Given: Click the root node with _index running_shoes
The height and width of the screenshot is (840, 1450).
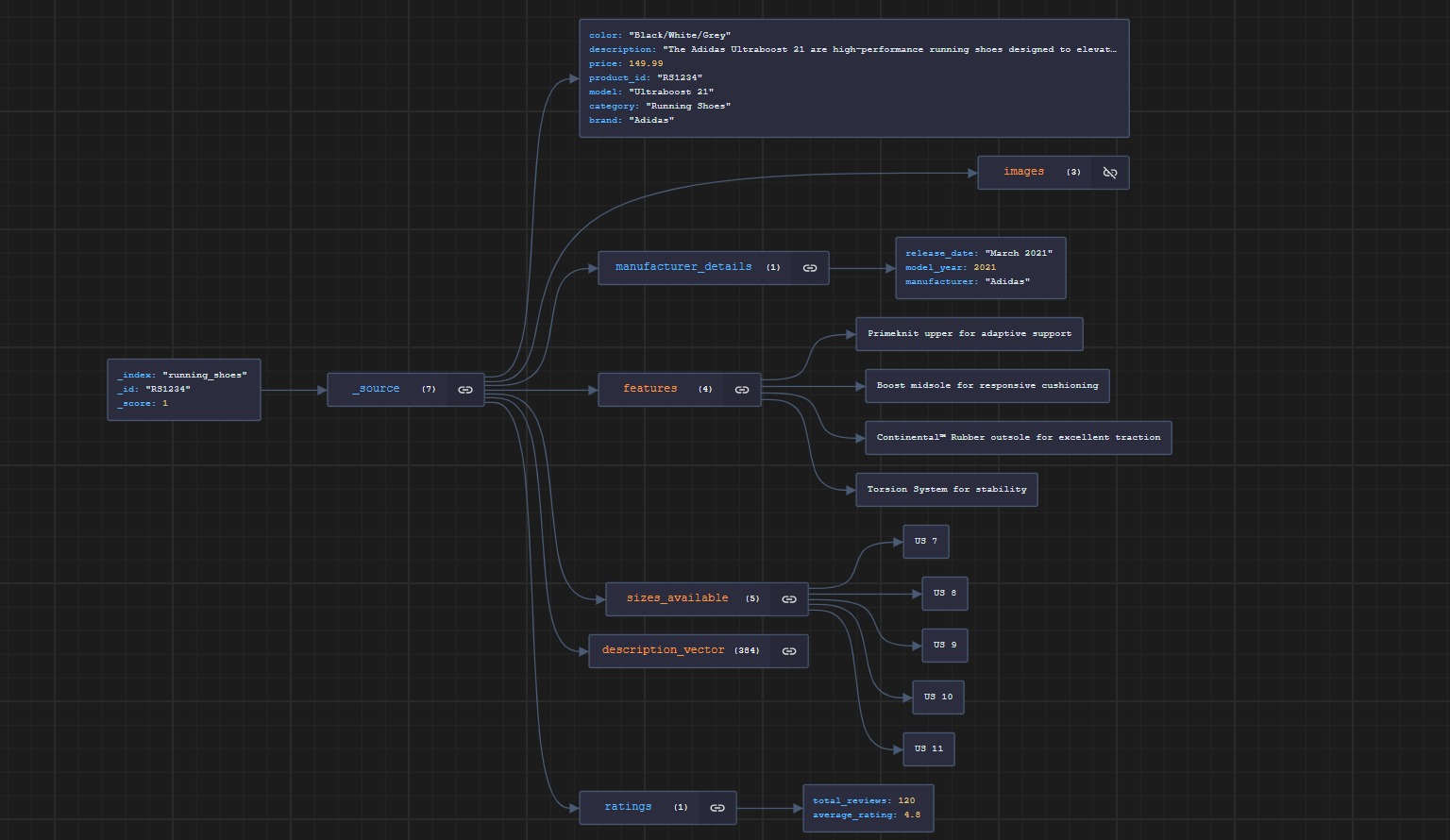Looking at the screenshot, I should coord(184,390).
